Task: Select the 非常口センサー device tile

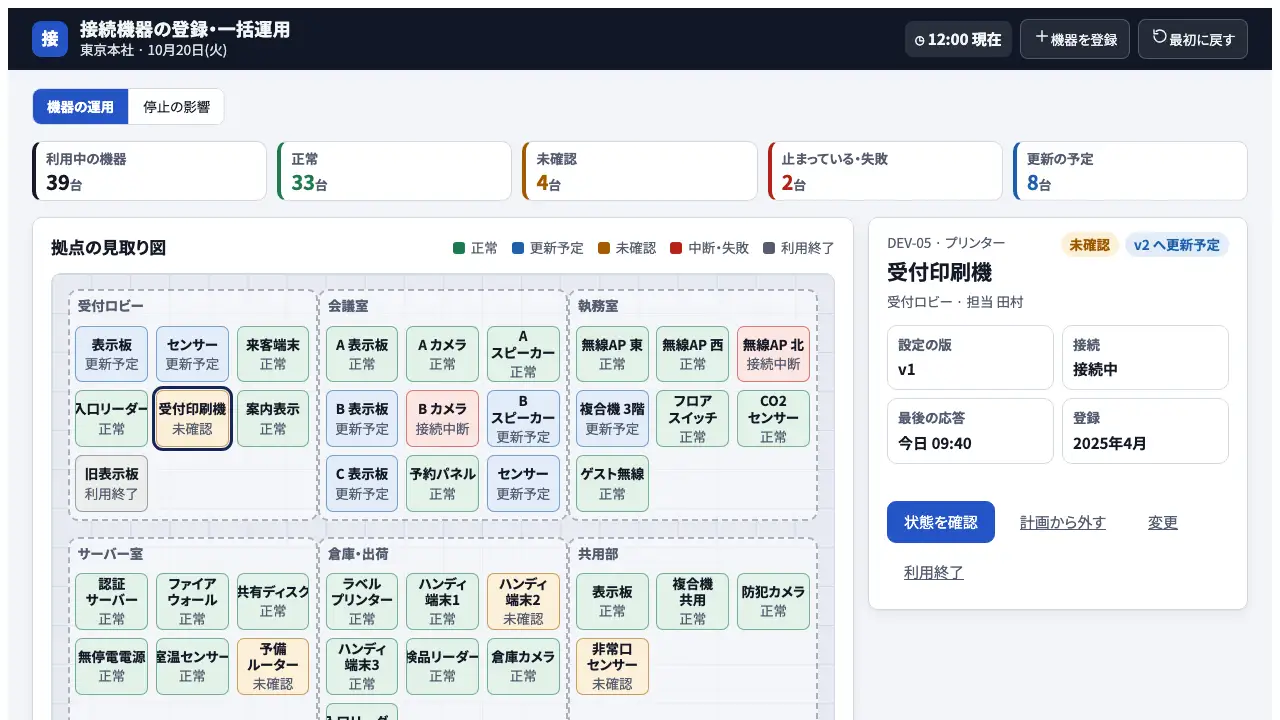Action: click(612, 667)
